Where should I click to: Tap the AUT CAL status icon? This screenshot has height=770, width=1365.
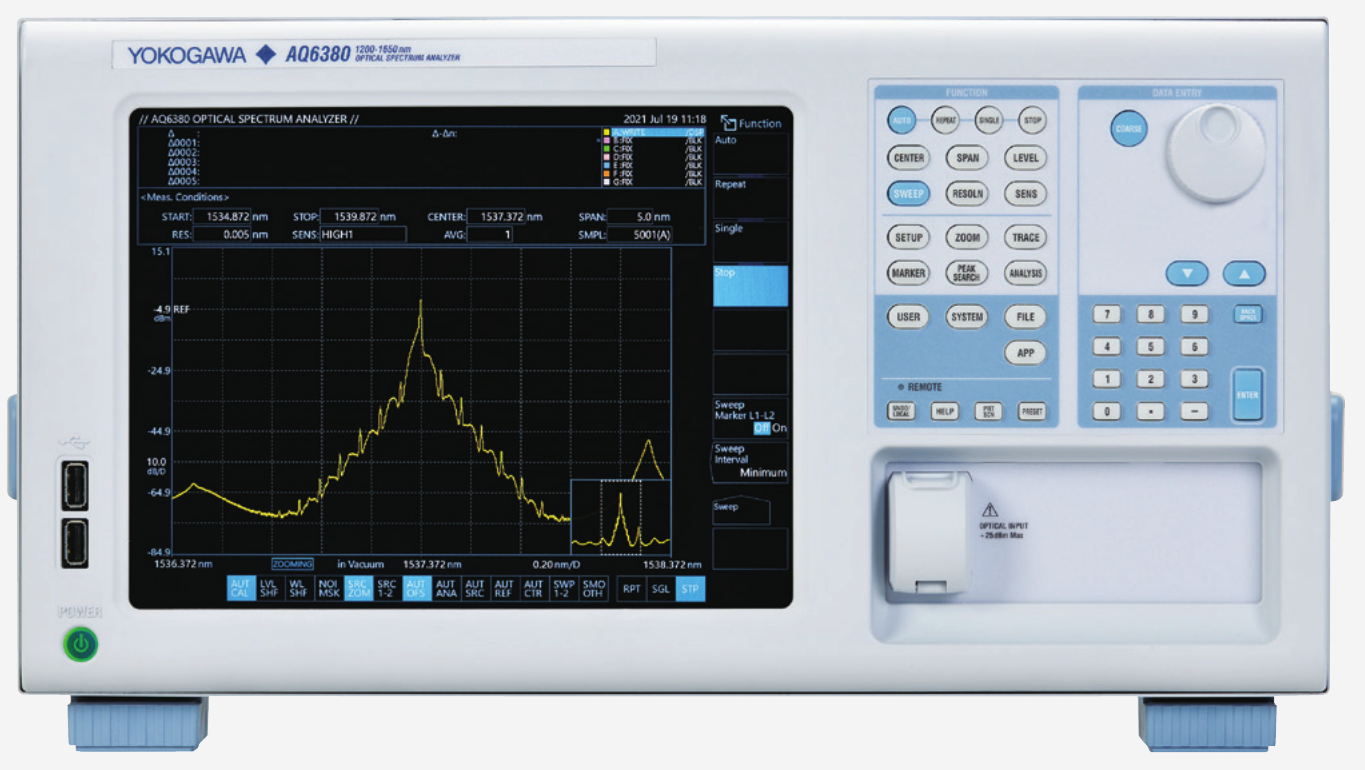point(241,589)
